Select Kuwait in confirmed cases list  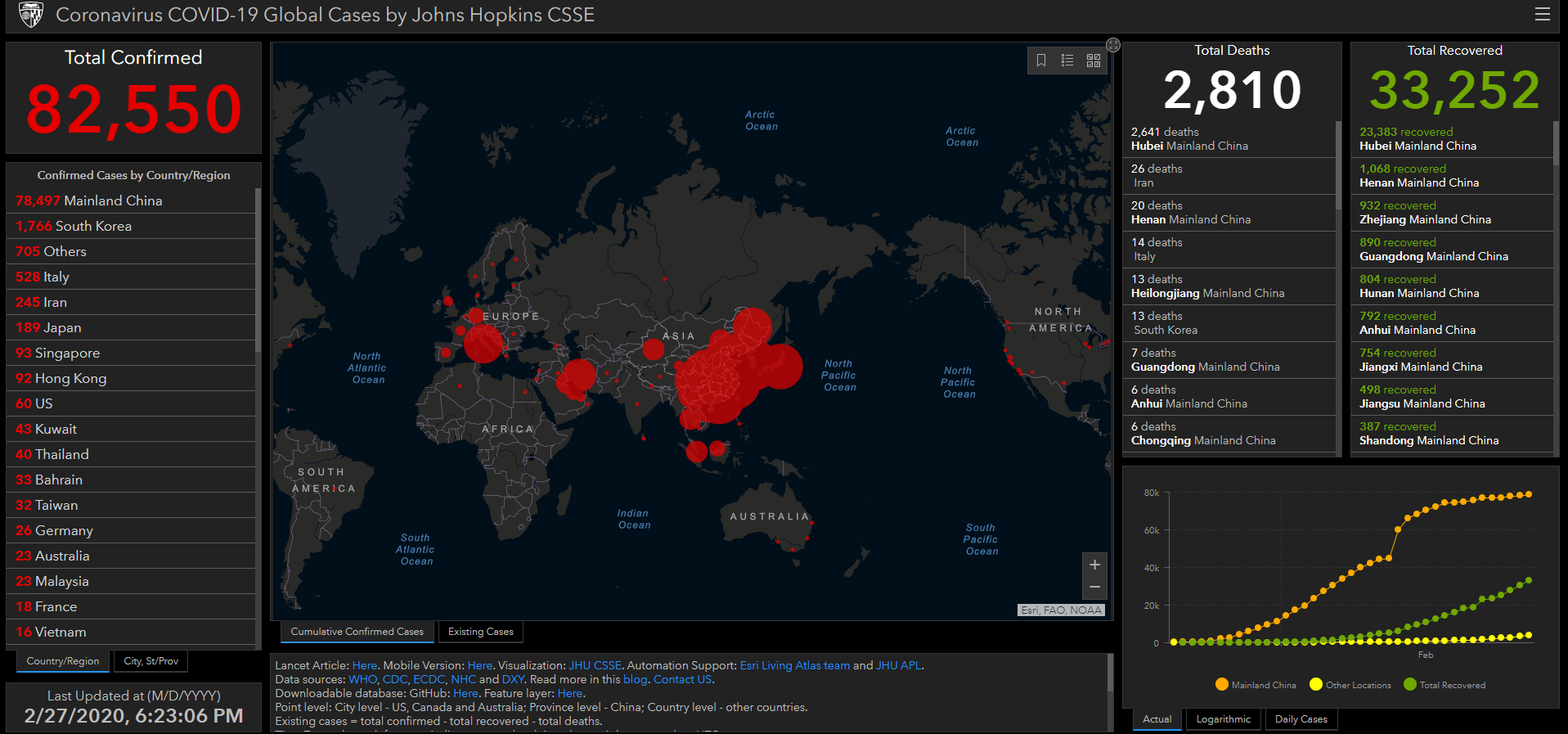(x=131, y=429)
